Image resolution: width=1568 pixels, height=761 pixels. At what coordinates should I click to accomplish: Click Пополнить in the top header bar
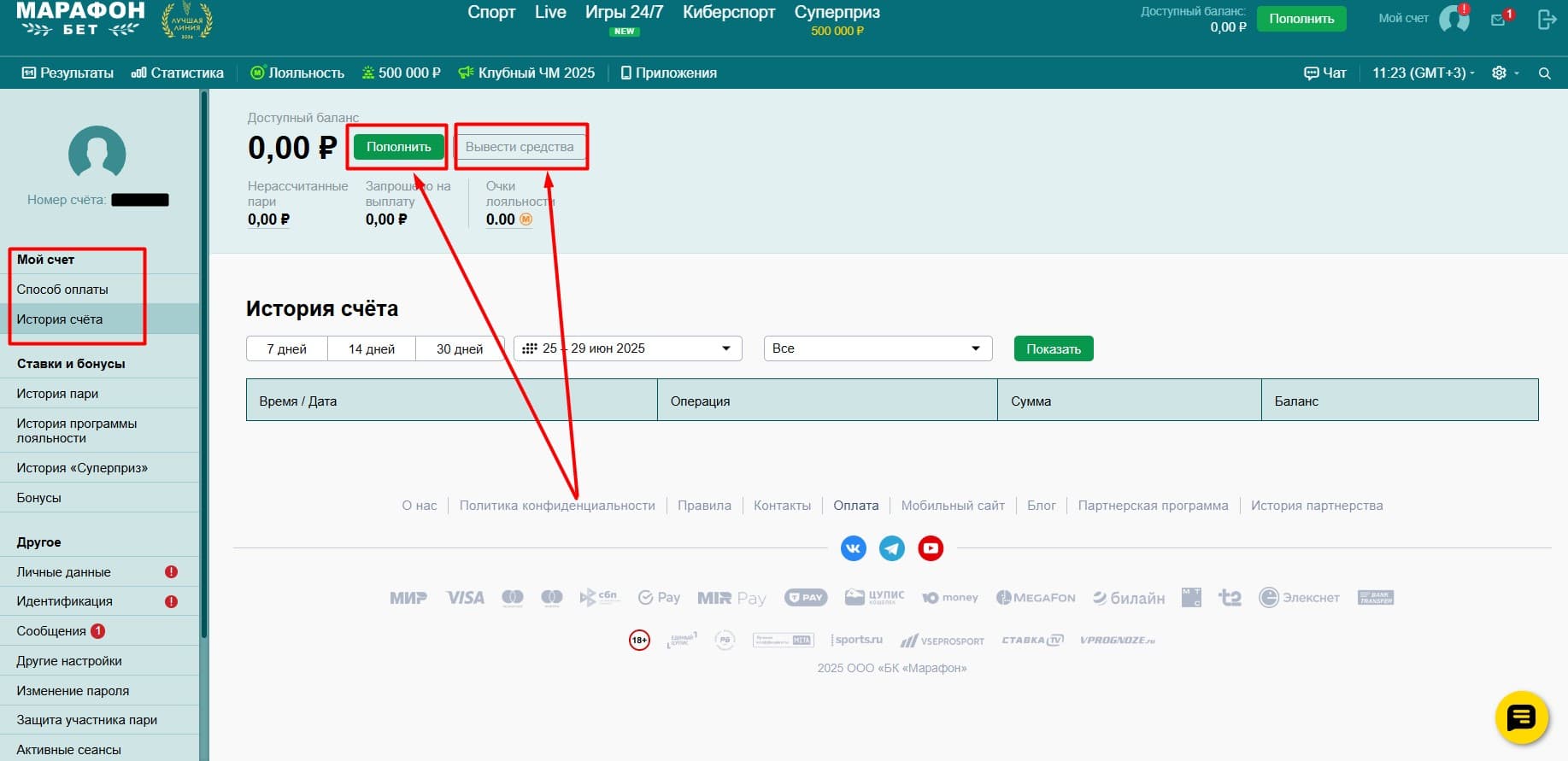(x=1301, y=19)
